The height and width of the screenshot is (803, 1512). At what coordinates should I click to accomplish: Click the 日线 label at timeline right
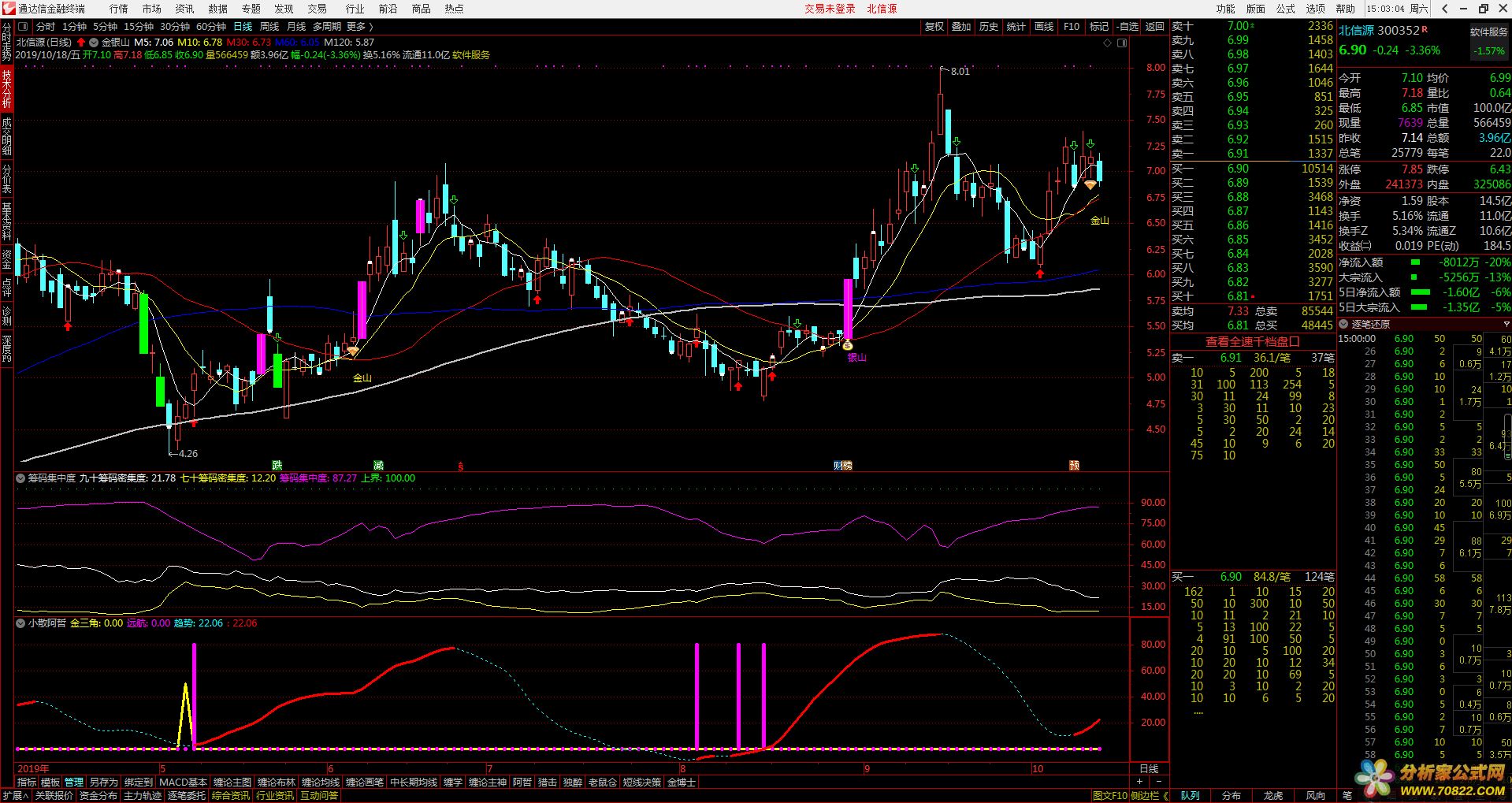[x=1150, y=768]
